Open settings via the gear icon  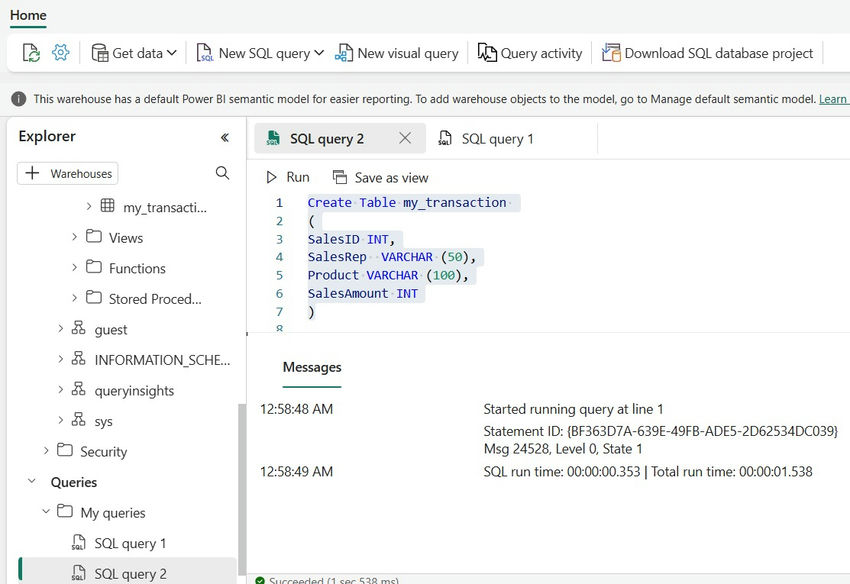61,53
